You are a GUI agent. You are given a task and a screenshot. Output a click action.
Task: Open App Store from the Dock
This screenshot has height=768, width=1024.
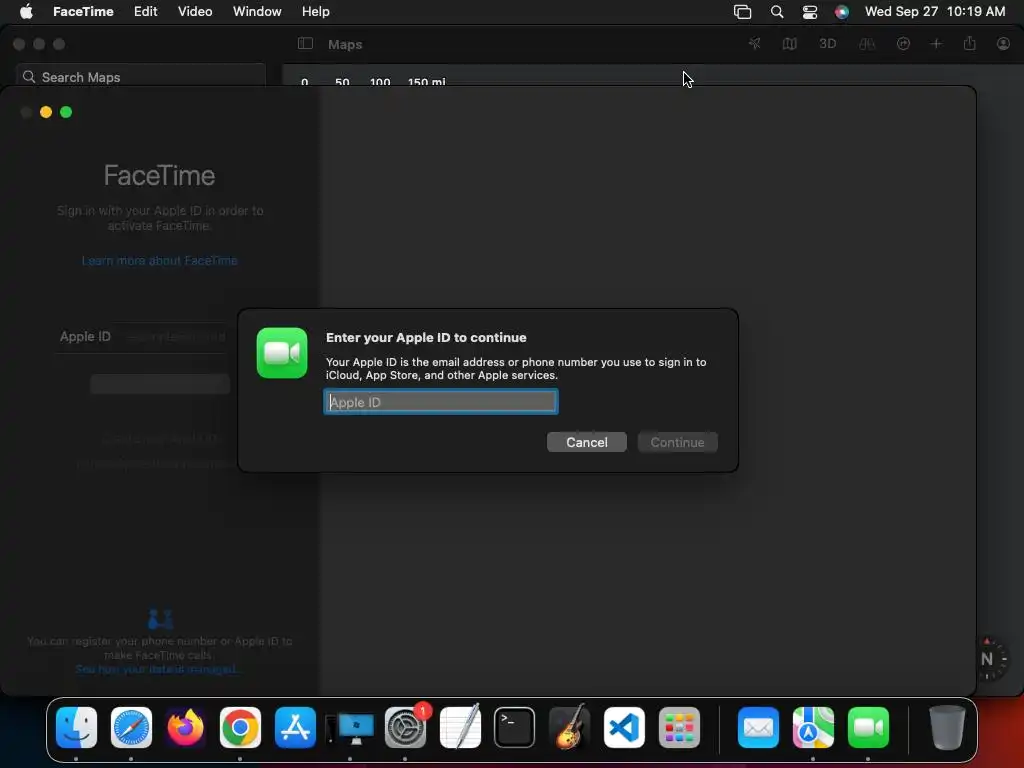point(295,728)
